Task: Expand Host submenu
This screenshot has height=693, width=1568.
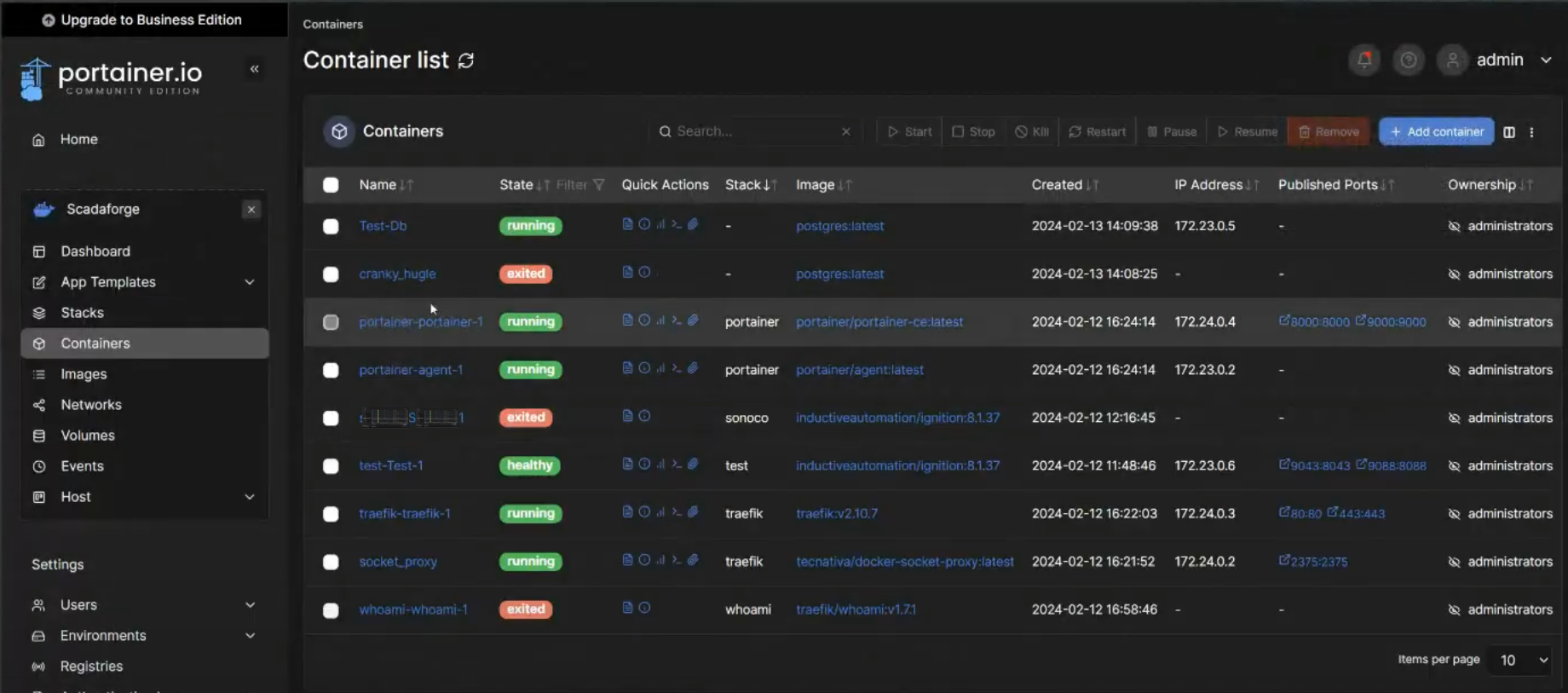Action: [250, 497]
